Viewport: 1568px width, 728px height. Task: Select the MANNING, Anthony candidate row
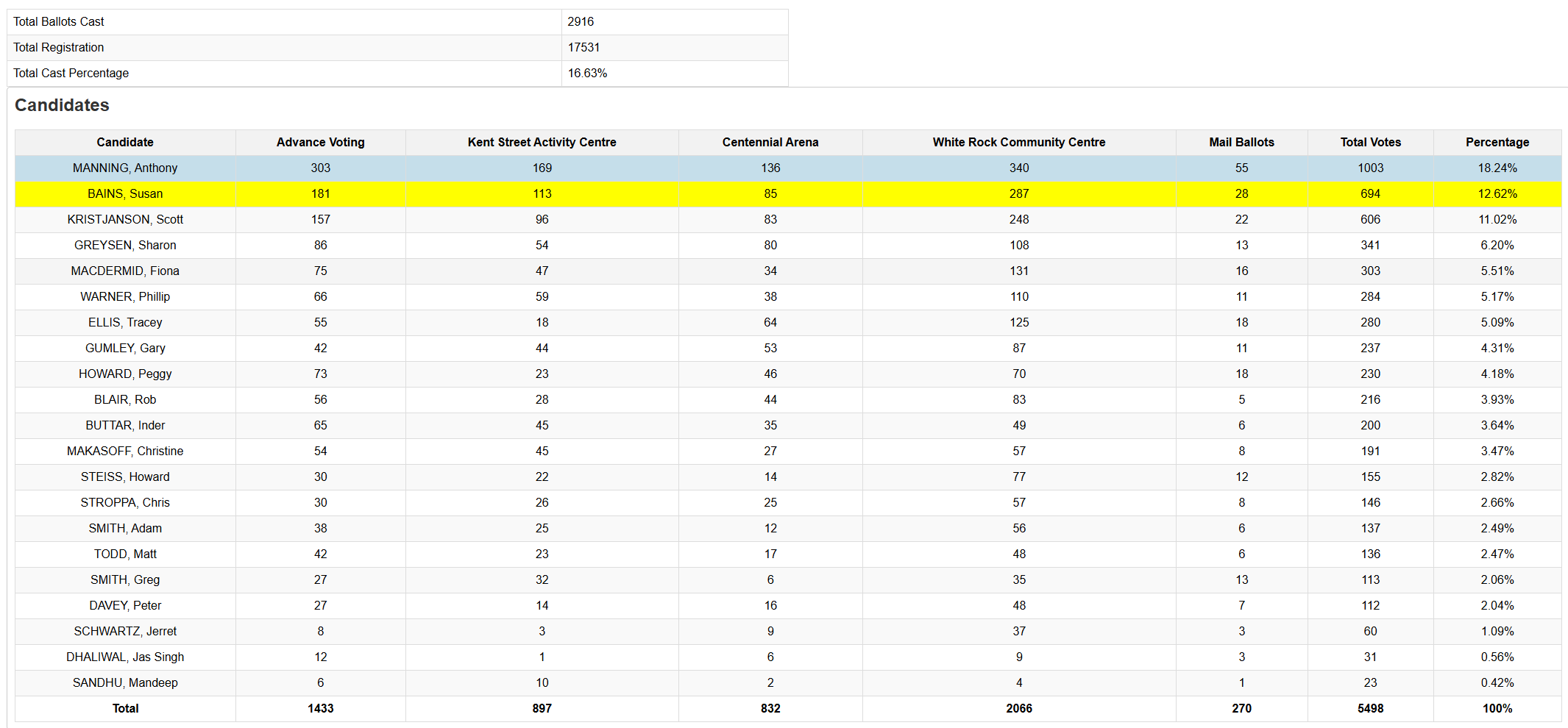click(125, 168)
